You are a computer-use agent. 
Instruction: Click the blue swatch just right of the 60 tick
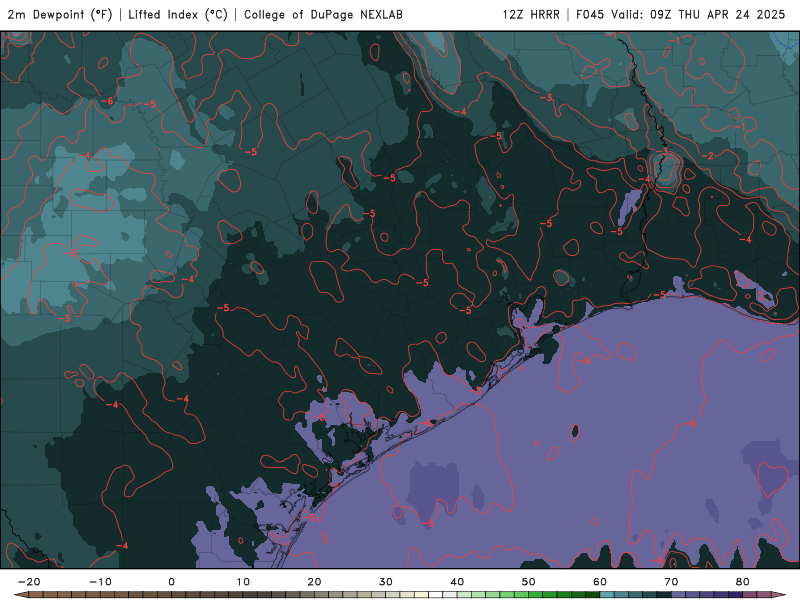(607, 595)
